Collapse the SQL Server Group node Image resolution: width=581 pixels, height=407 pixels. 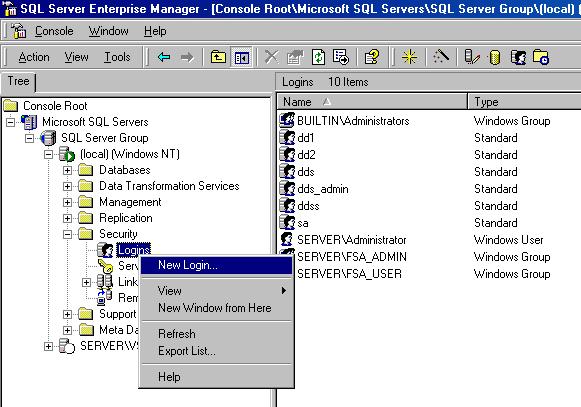coord(29,138)
